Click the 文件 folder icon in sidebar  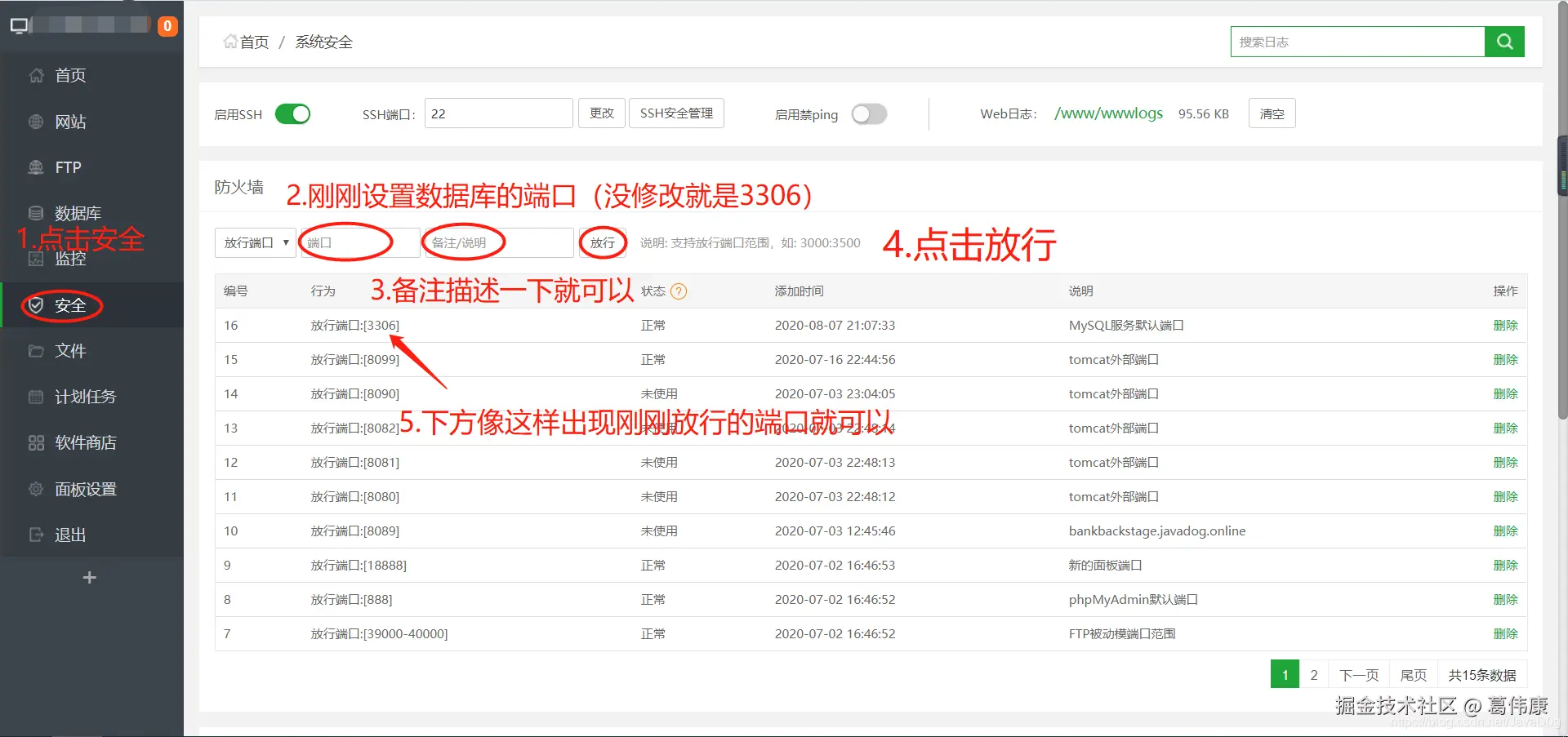(36, 351)
